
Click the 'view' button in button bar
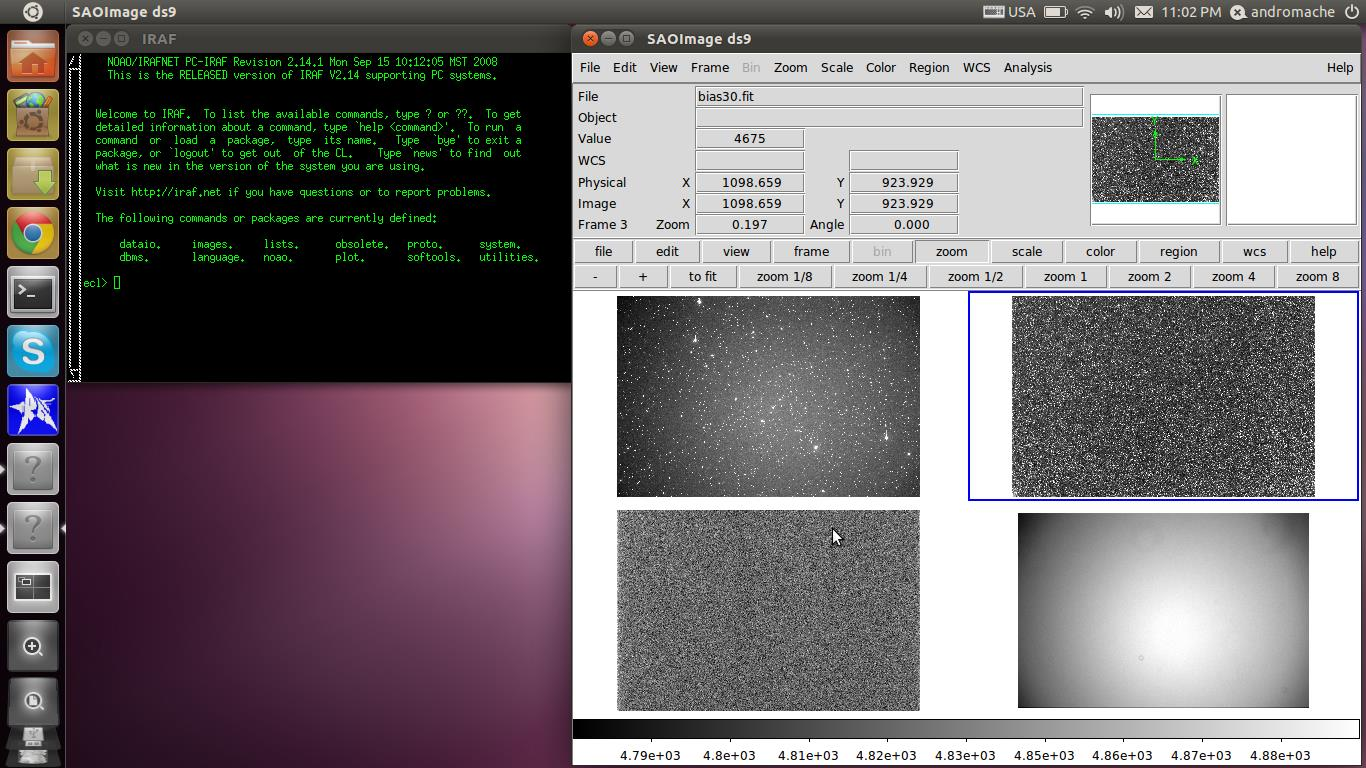coord(736,251)
